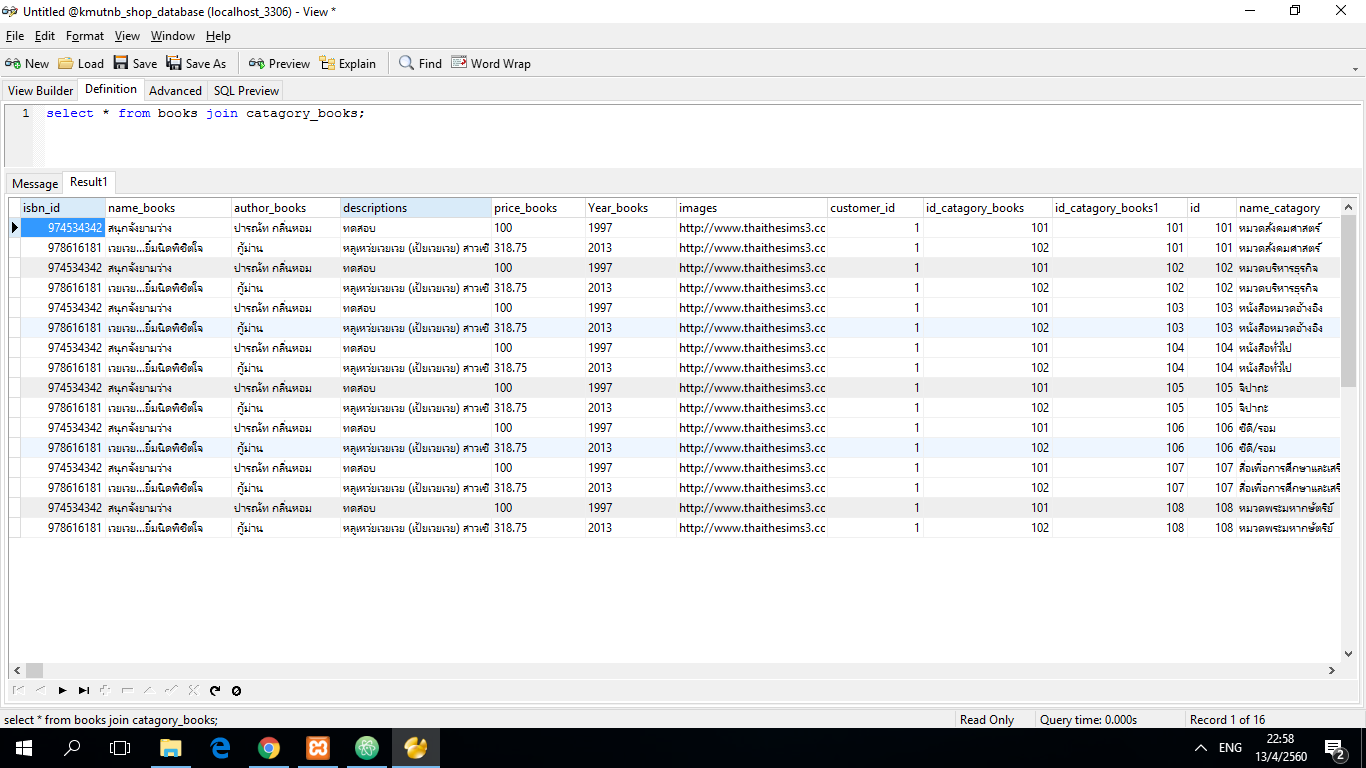Click the Explain toolbar button
Screen dimensions: 1366x768
coord(348,63)
